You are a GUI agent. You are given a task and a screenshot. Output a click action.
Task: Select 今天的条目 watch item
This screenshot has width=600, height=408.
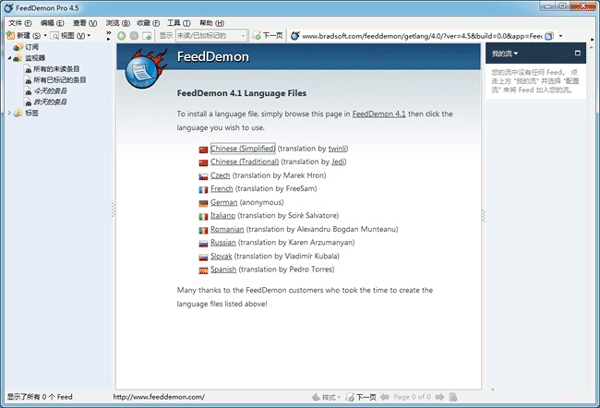50,91
